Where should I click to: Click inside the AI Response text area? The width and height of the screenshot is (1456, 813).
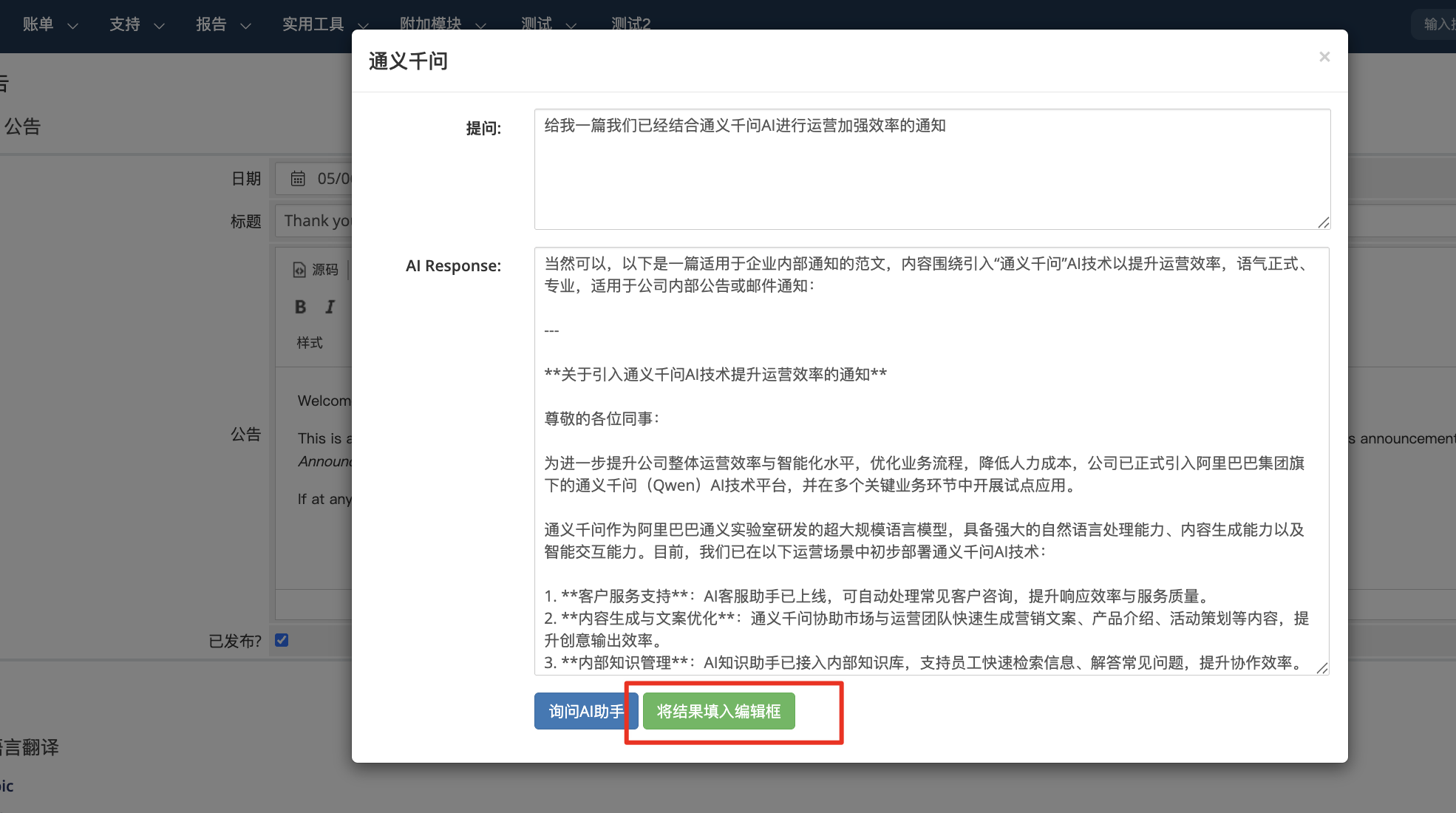(x=931, y=461)
